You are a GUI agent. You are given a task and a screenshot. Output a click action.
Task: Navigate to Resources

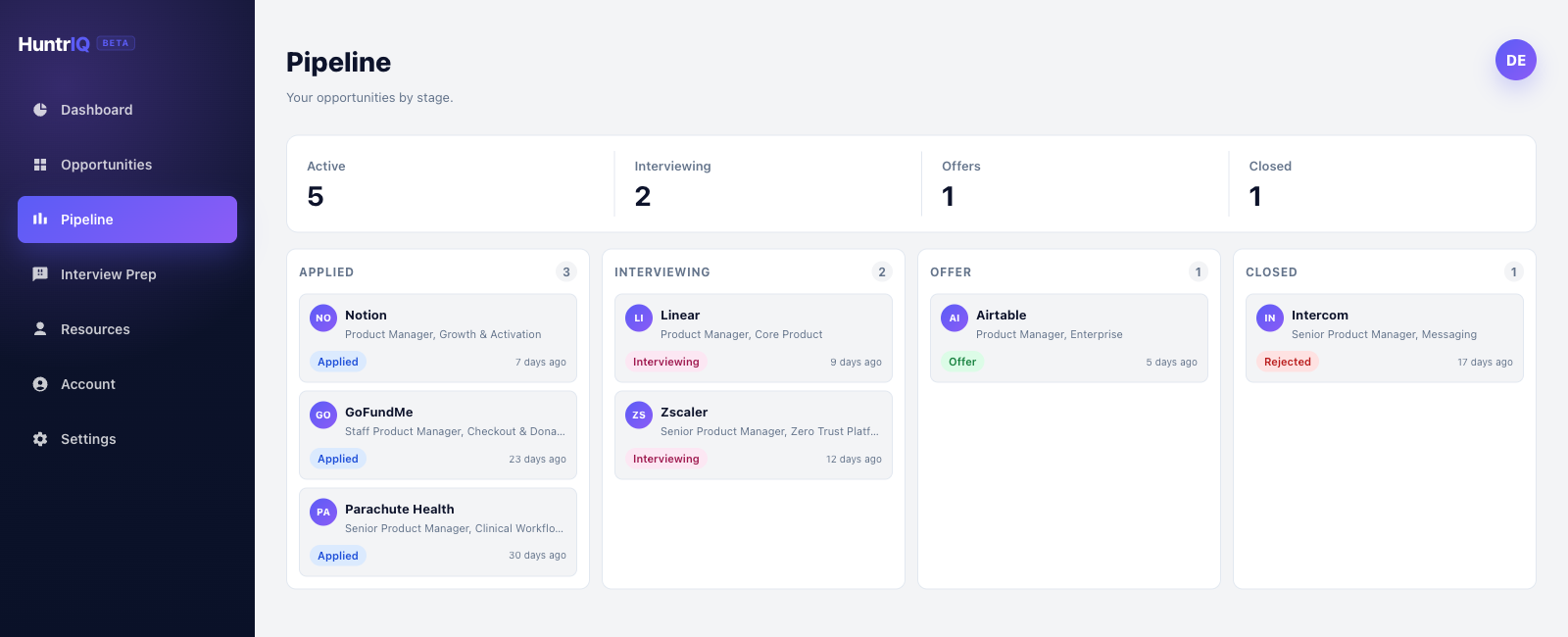pyautogui.click(x=127, y=329)
